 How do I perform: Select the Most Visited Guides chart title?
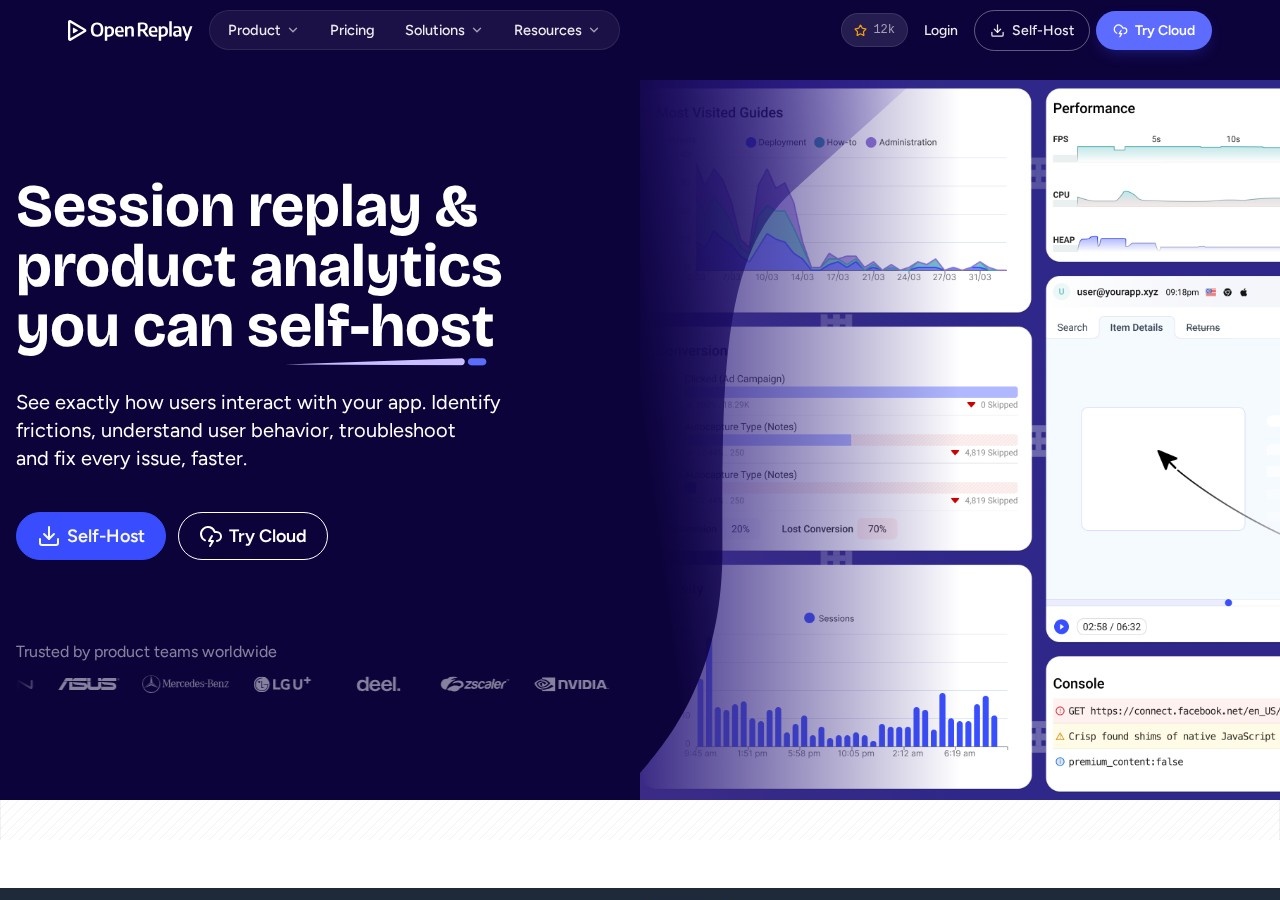pos(720,113)
